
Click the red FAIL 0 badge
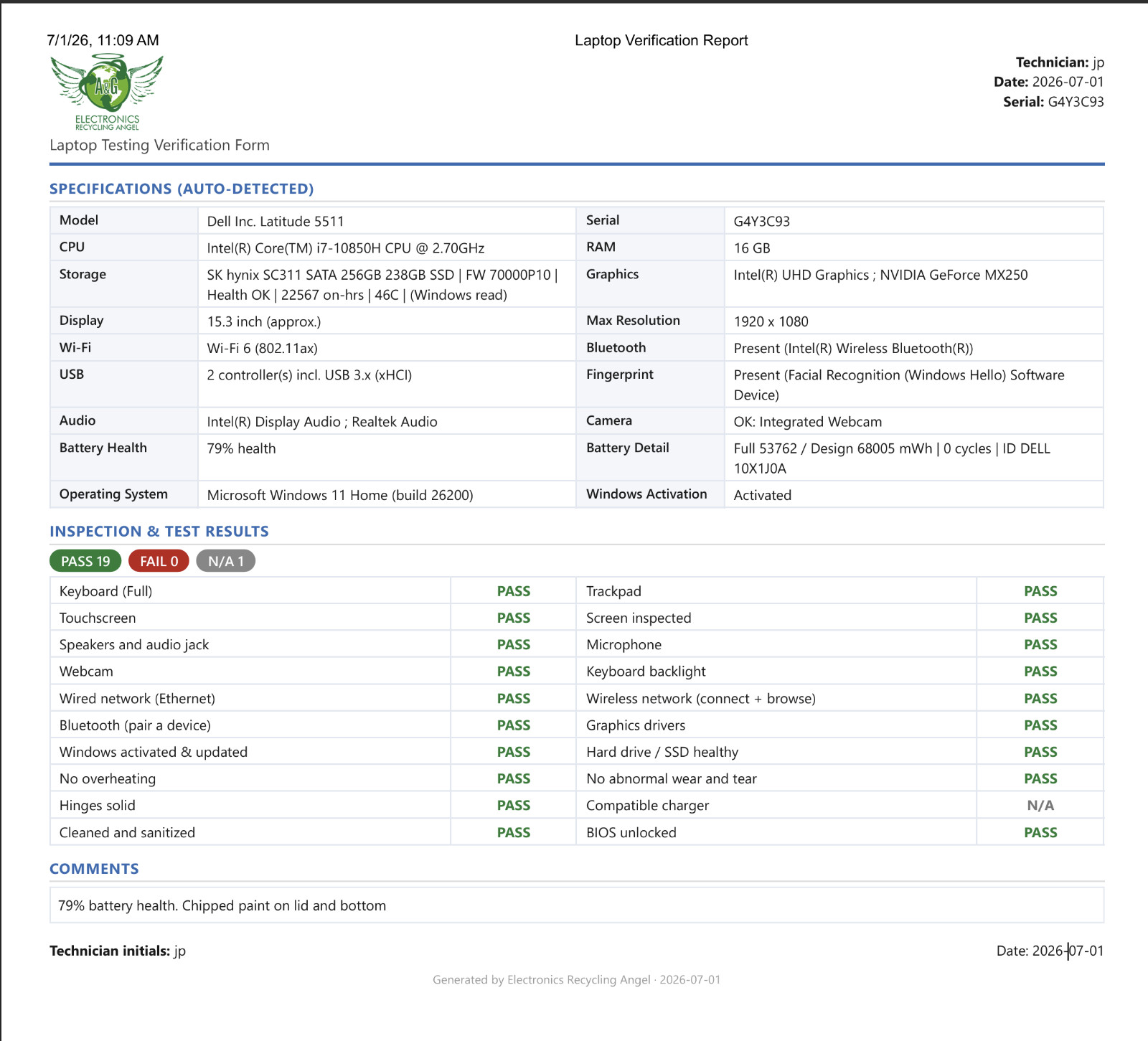[159, 561]
